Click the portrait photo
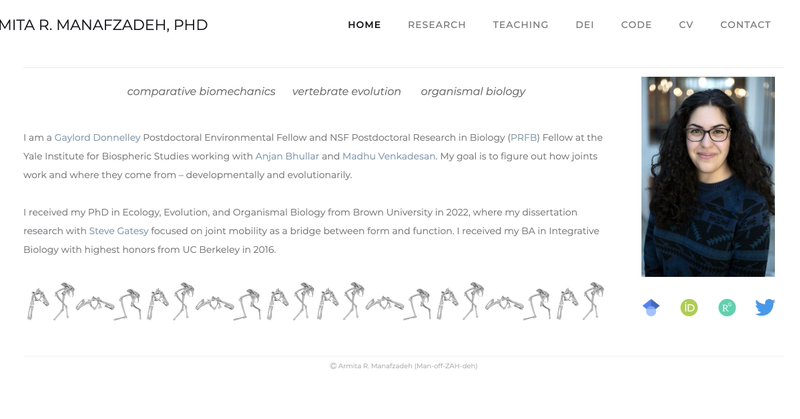This screenshot has height=419, width=800. 708,177
